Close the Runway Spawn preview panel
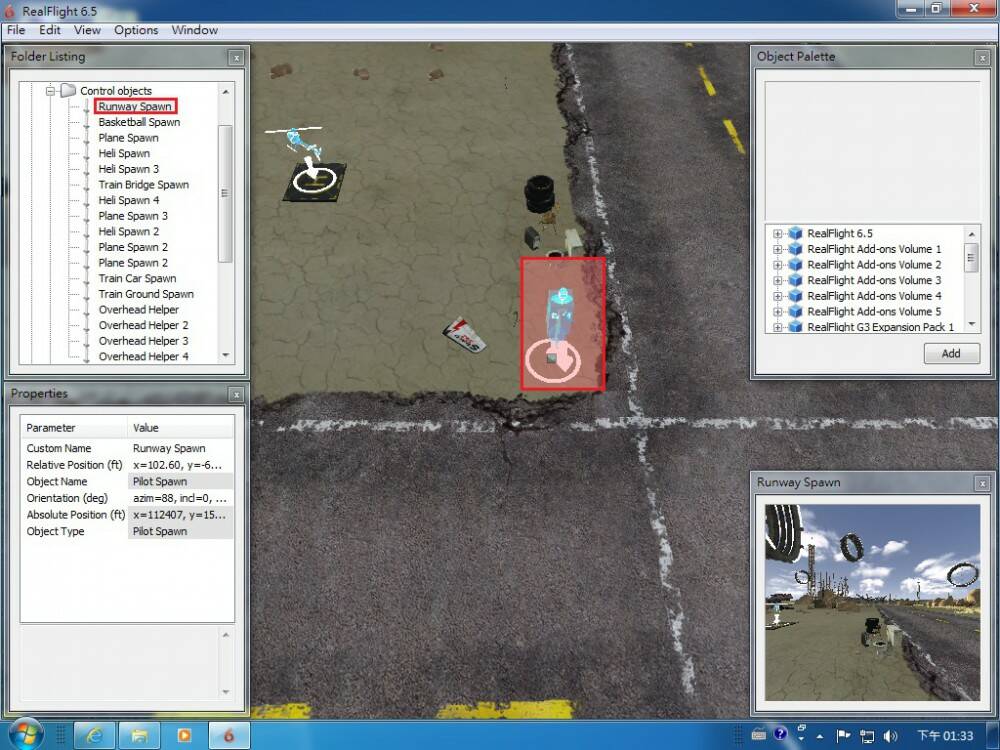 [982, 483]
